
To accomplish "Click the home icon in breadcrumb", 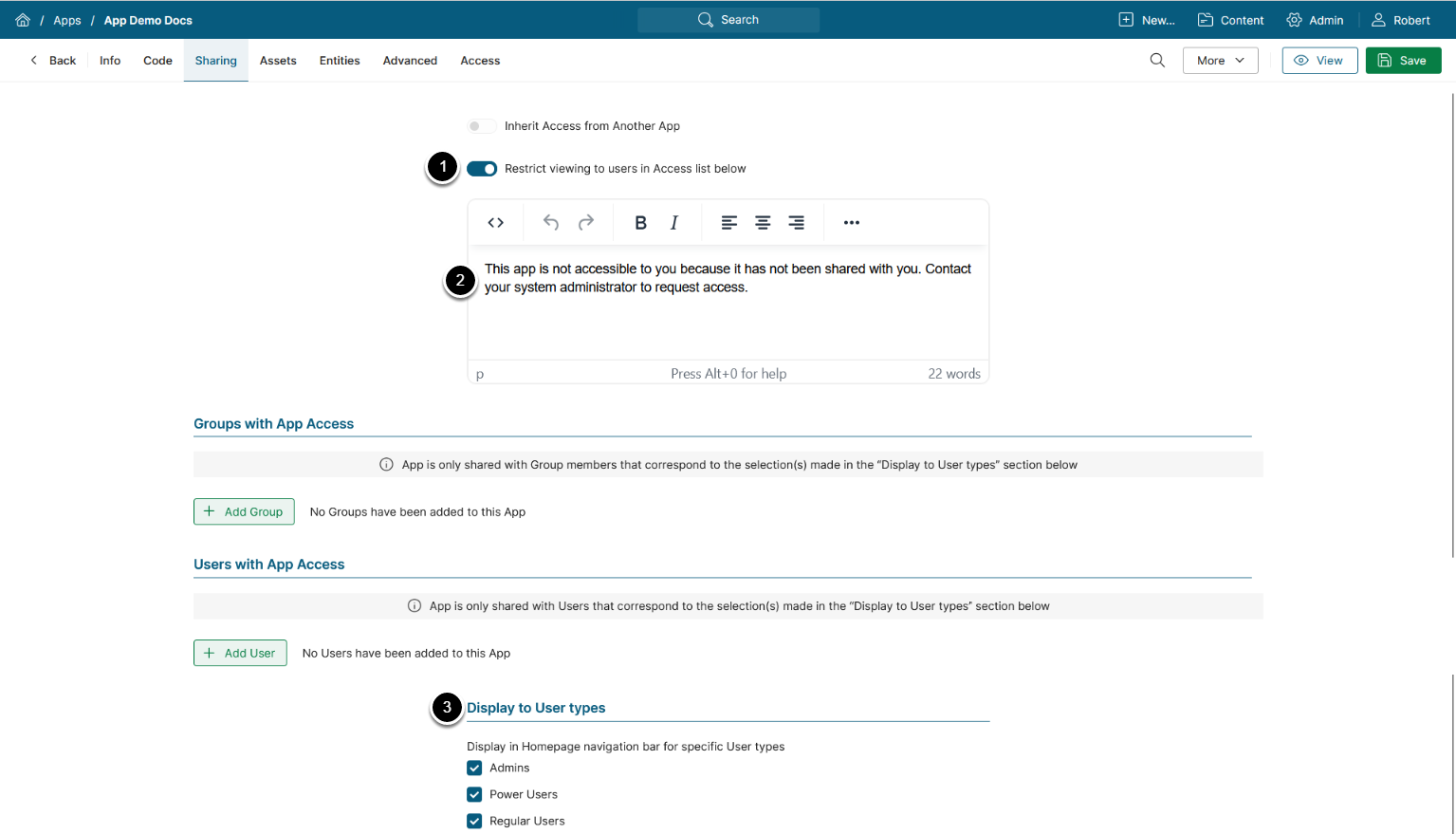I will (23, 20).
